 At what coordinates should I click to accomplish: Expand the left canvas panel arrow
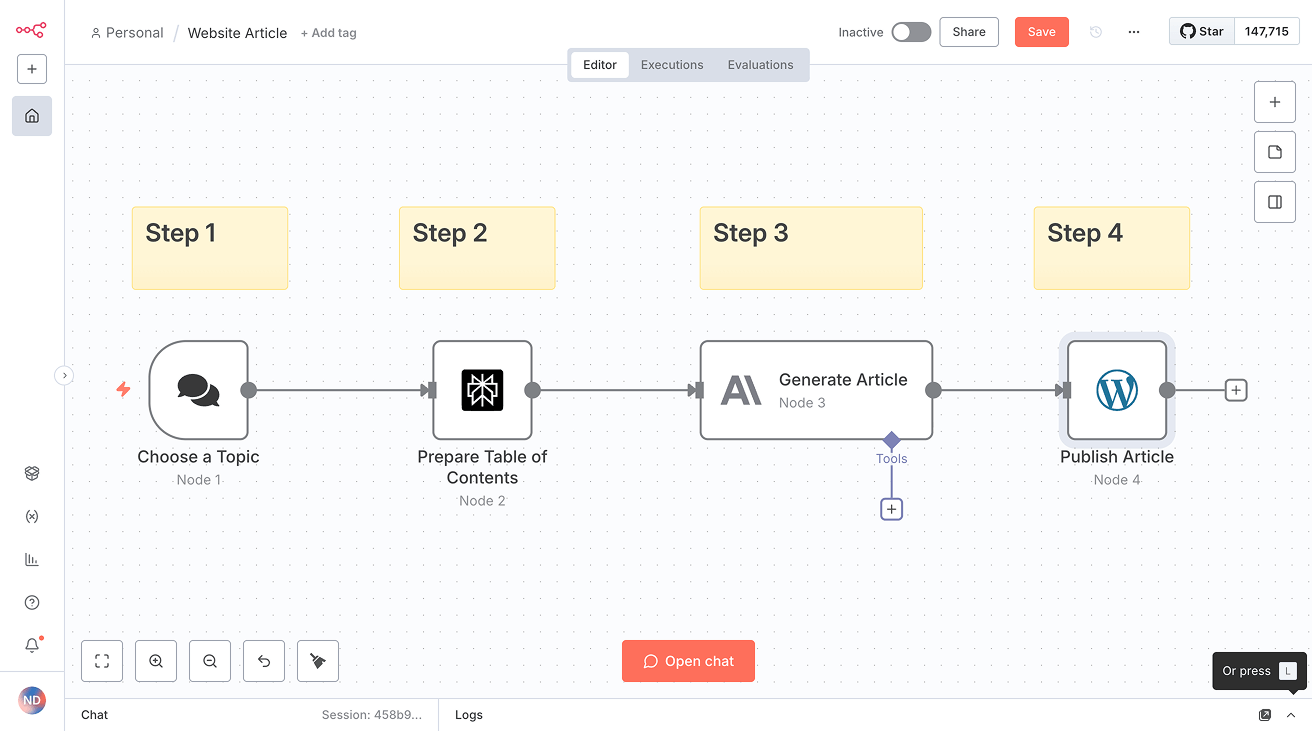65,375
